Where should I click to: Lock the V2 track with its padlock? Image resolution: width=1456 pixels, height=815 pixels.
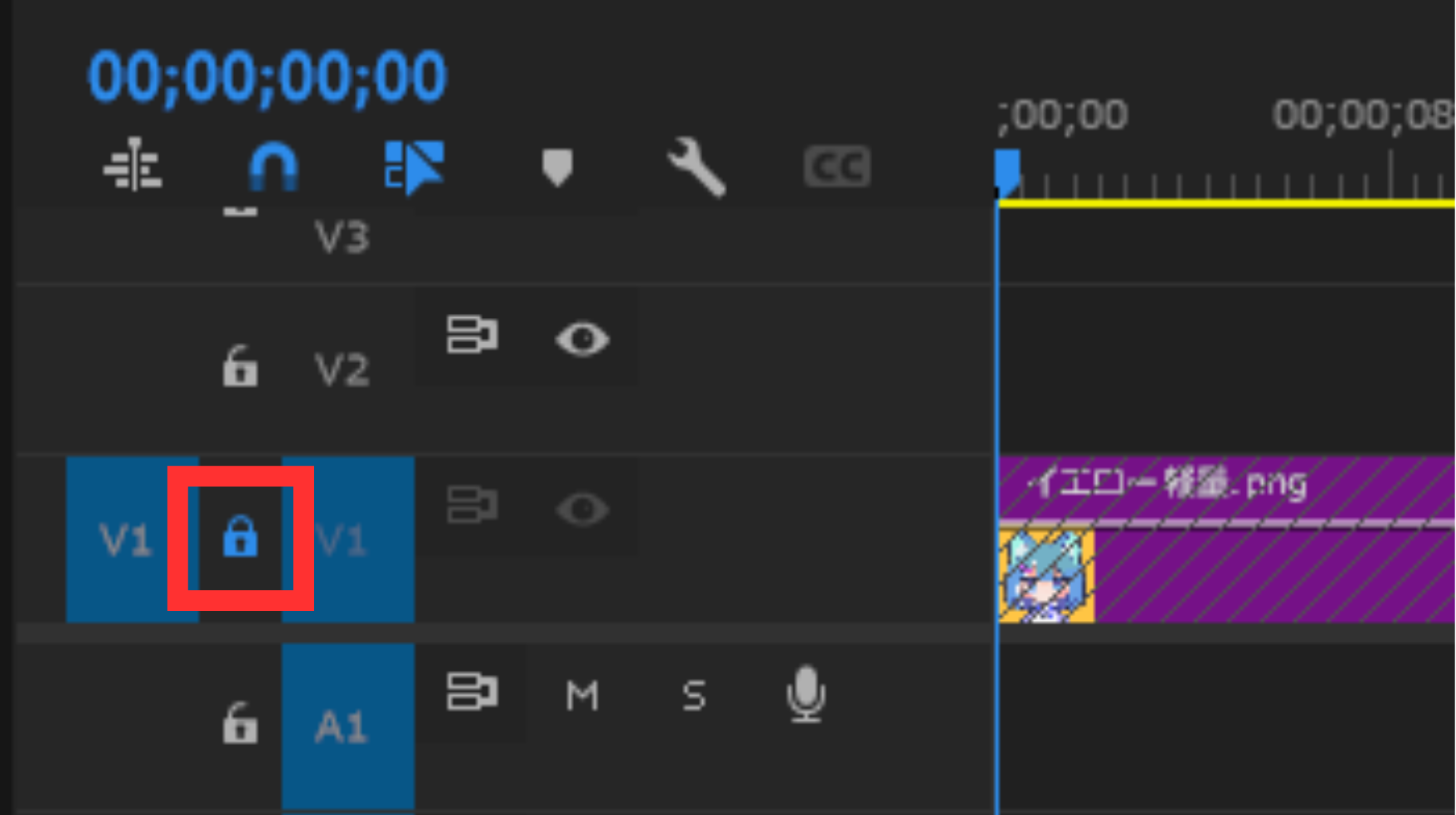240,366
